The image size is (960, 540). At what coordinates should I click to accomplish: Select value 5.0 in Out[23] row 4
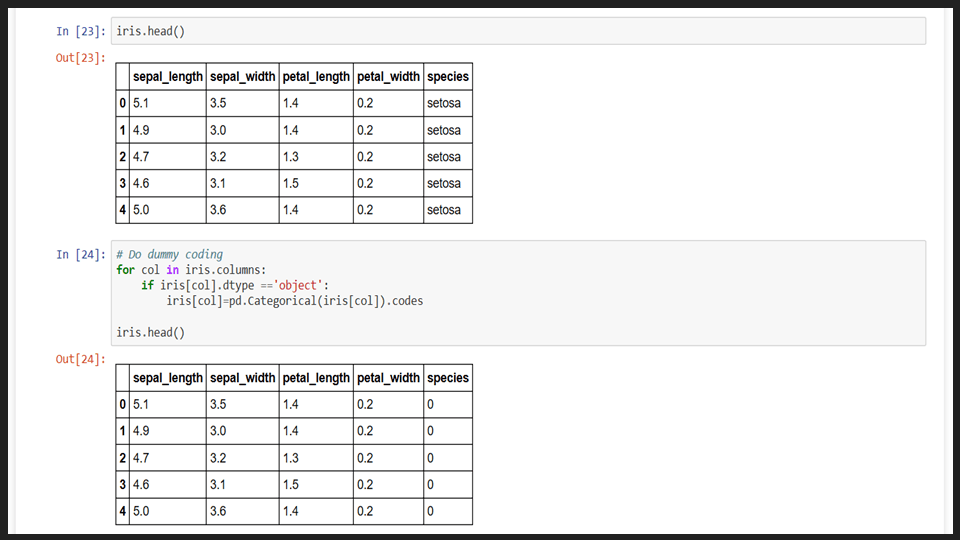click(141, 210)
